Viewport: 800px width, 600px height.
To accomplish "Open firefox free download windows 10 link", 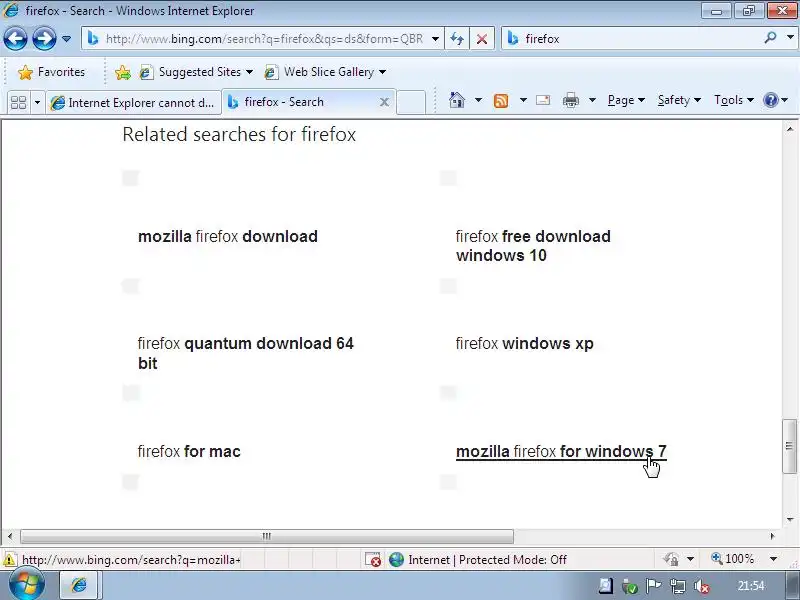I will click(x=533, y=245).
